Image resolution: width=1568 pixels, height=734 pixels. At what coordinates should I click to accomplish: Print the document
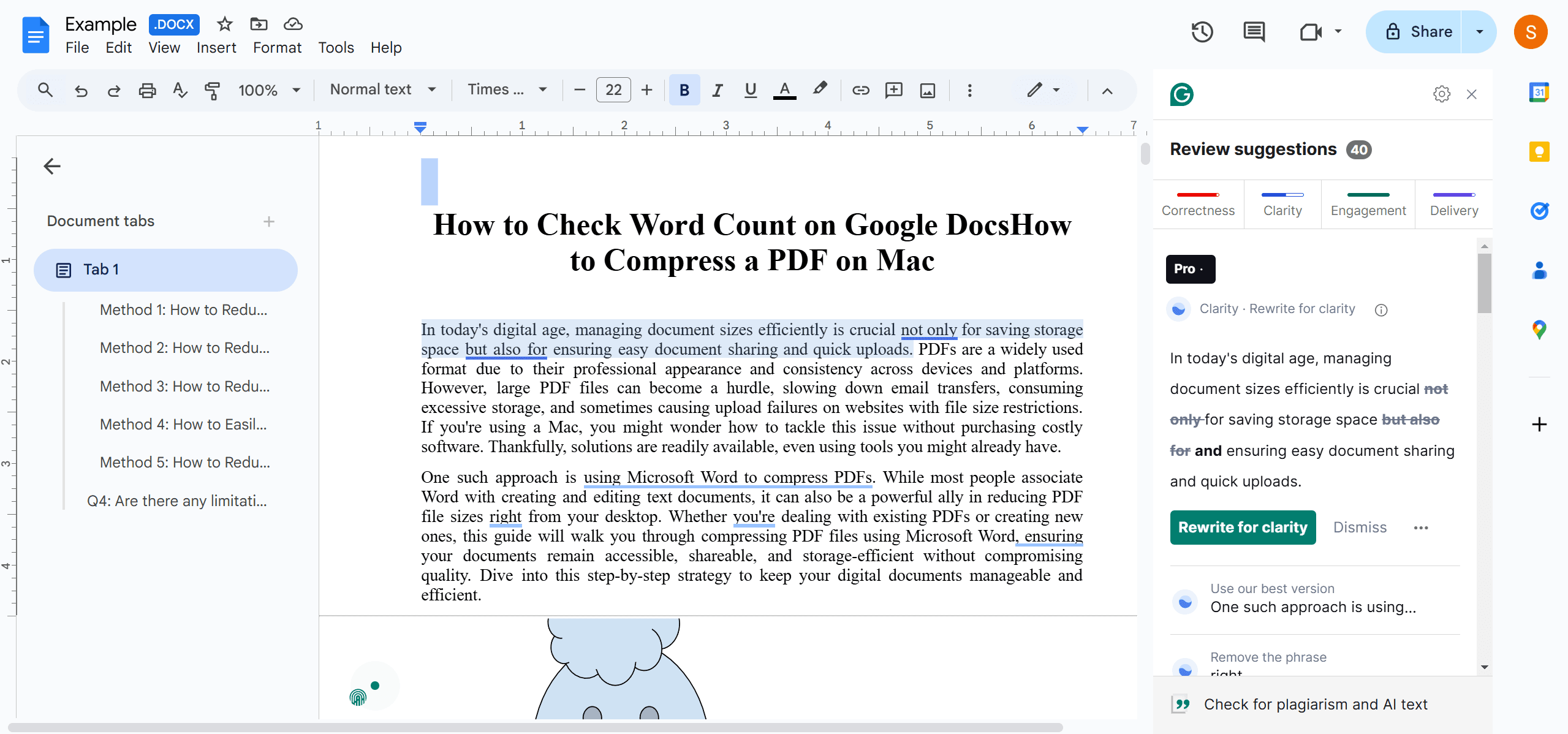pos(147,90)
